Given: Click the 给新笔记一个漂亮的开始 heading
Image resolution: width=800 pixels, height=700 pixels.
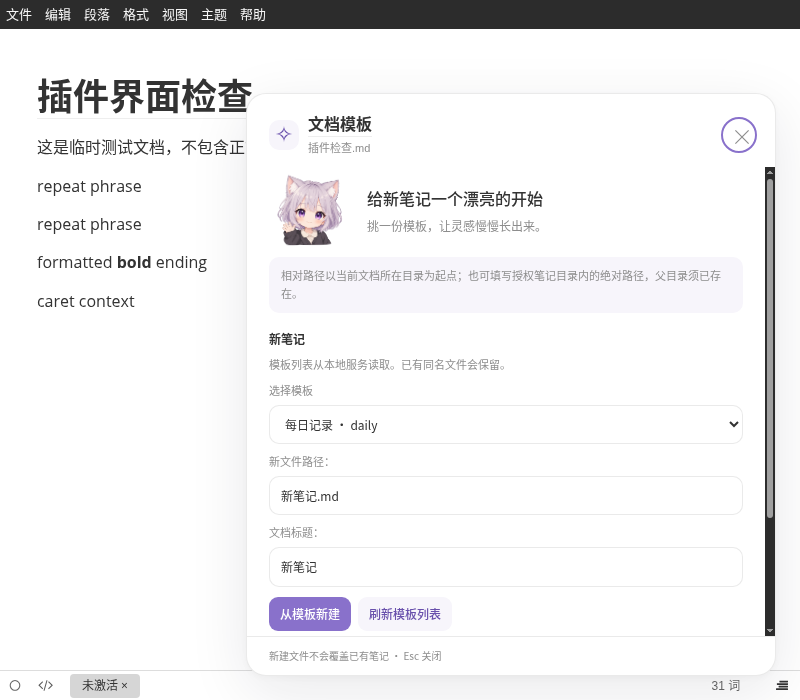Looking at the screenshot, I should point(455,199).
